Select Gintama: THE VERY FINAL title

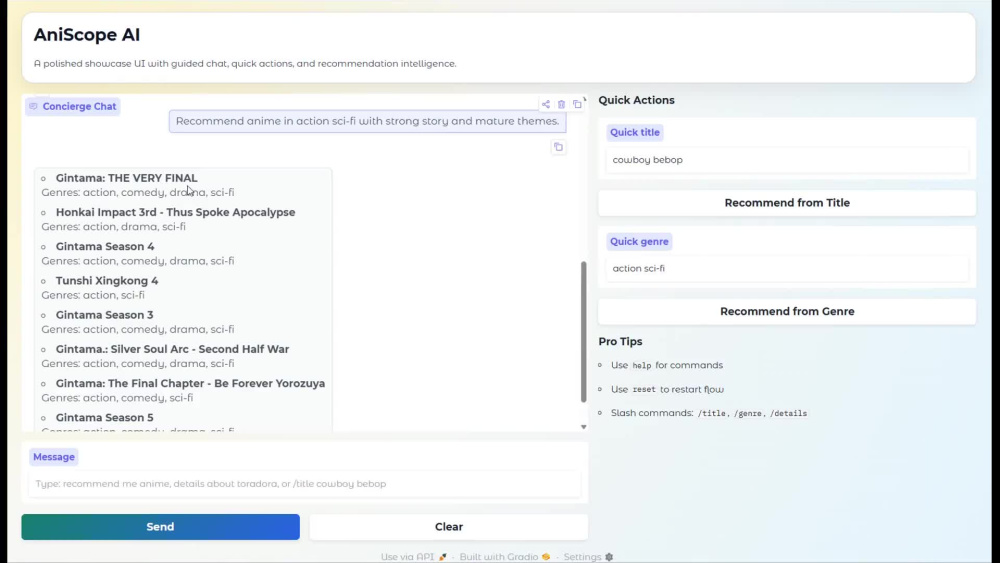pyautogui.click(x=126, y=178)
